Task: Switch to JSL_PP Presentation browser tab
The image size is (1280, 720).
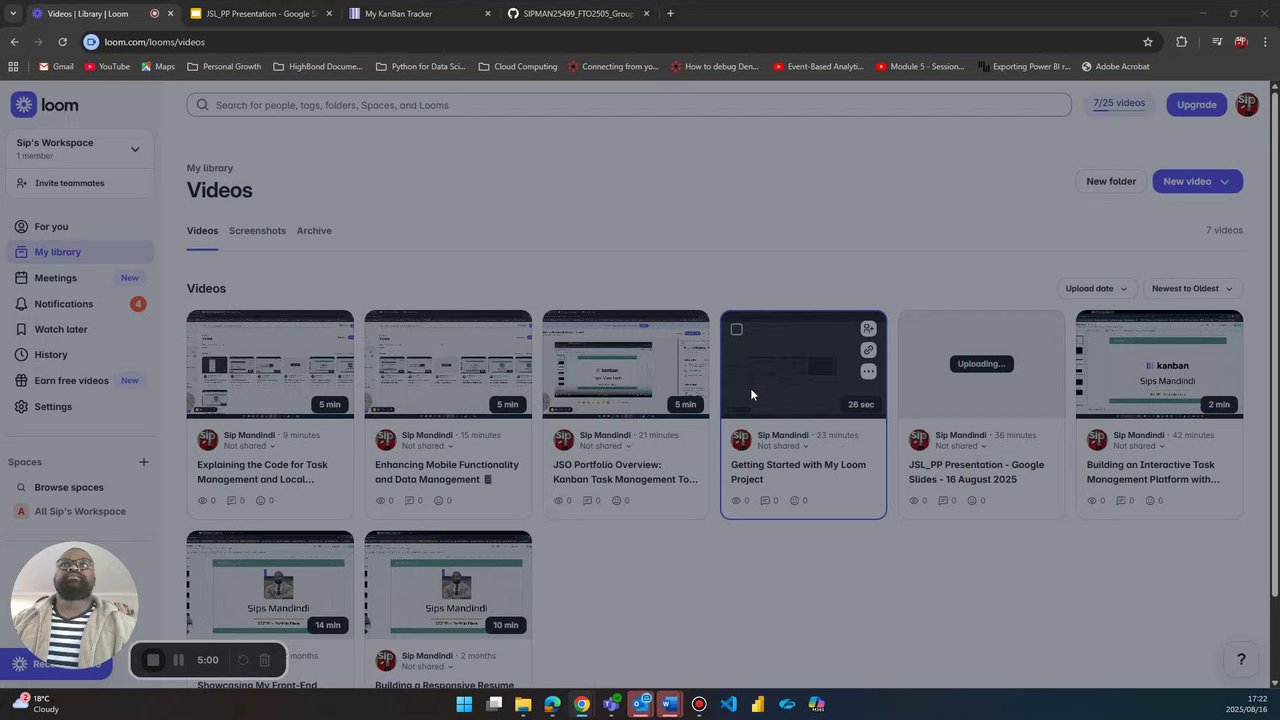Action: click(262, 13)
